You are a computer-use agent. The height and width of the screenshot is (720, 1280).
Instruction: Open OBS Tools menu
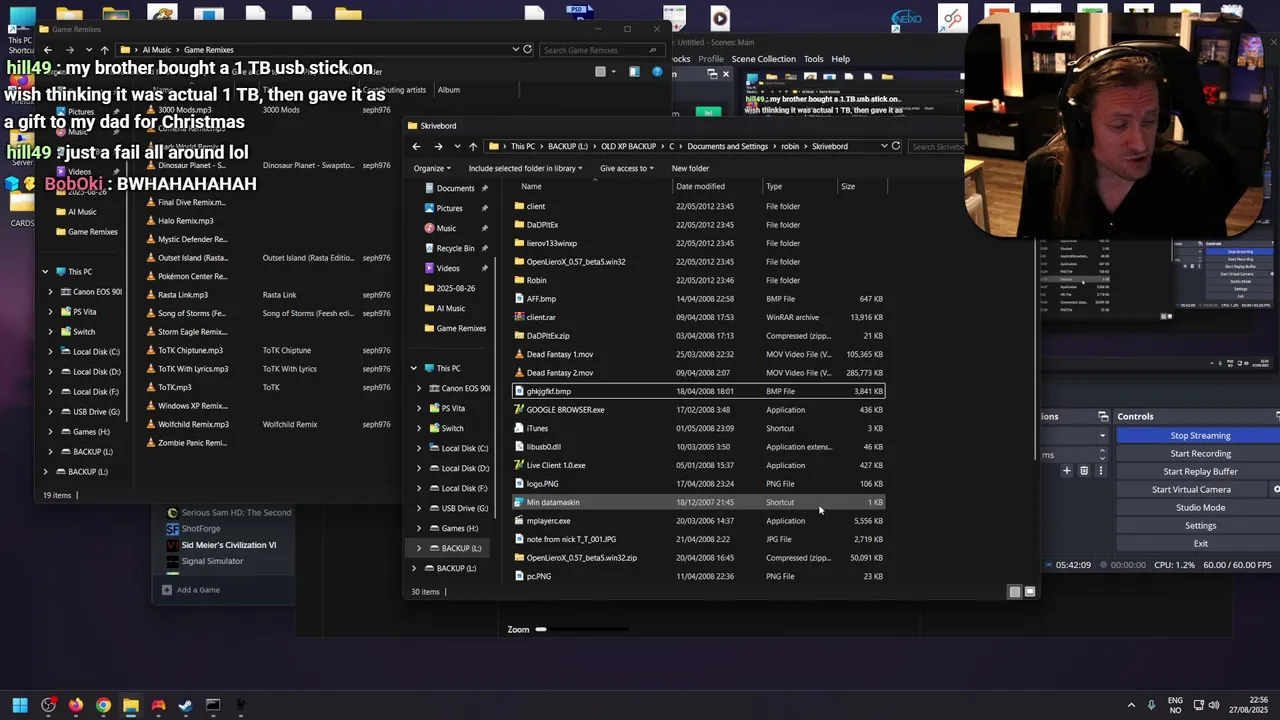(813, 59)
